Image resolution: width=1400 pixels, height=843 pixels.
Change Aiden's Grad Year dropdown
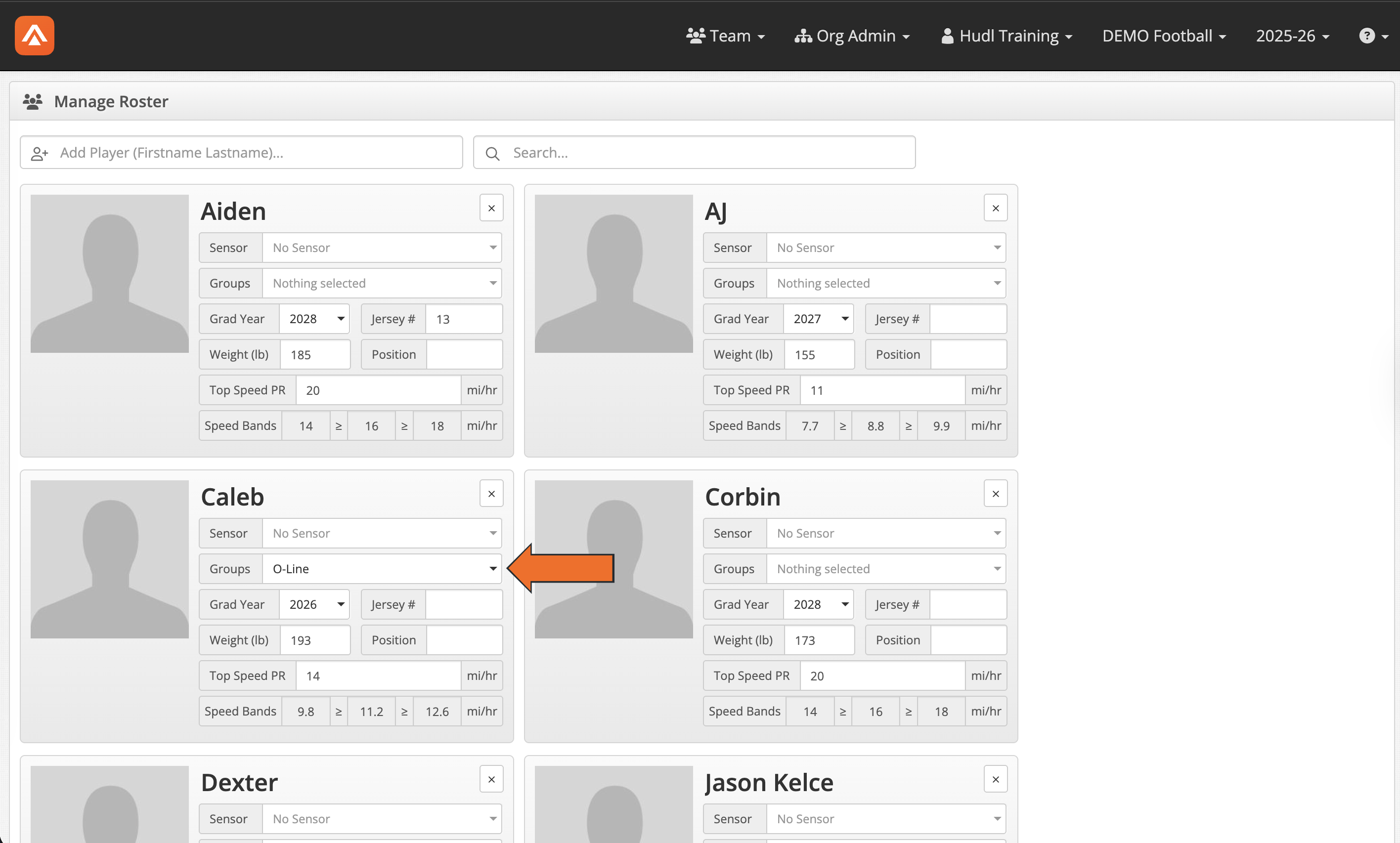pyautogui.click(x=314, y=319)
